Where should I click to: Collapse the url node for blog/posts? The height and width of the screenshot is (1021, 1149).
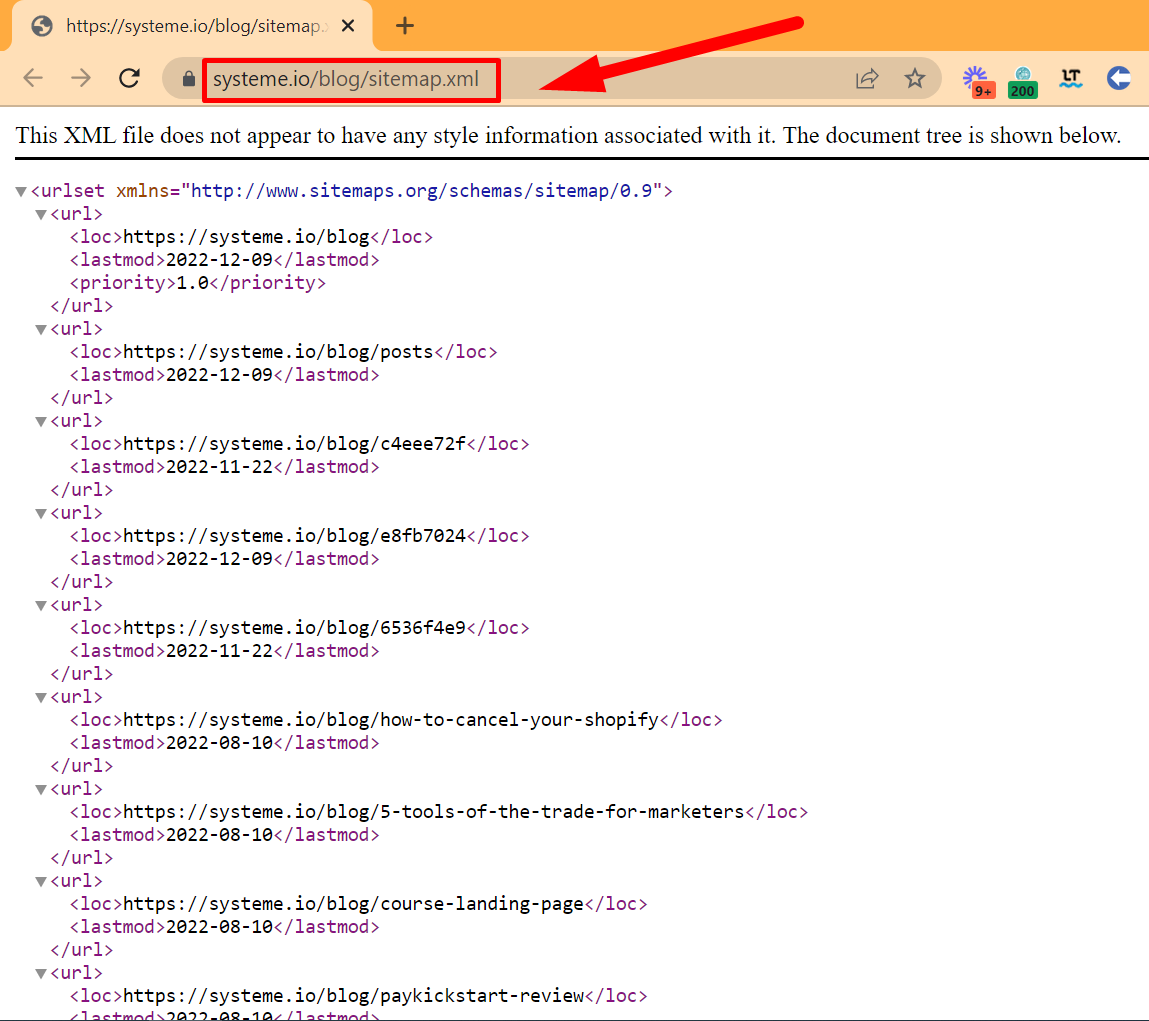tap(41, 329)
